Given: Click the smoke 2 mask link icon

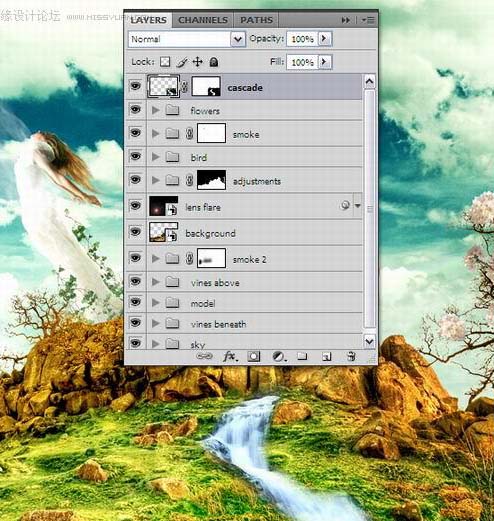Looking at the screenshot, I should pos(190,258).
